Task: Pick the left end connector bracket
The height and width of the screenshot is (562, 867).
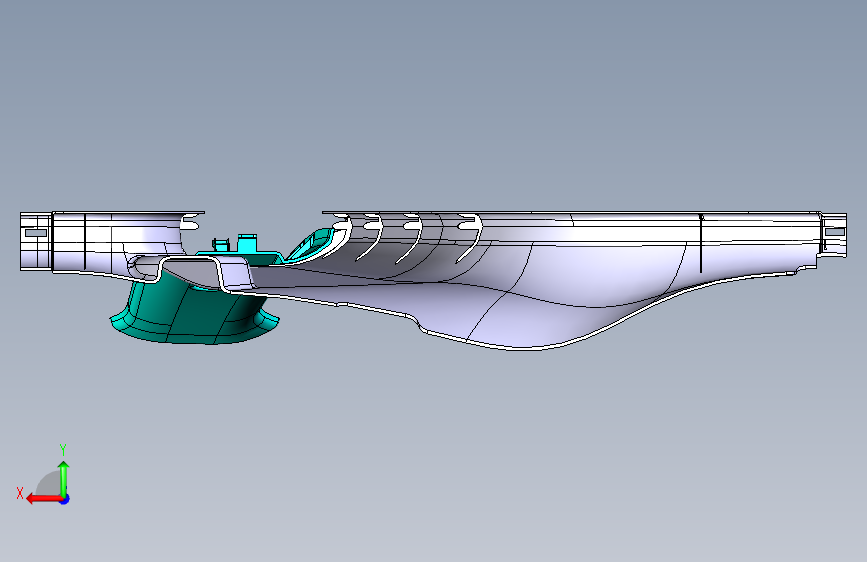Action: [x=36, y=241]
